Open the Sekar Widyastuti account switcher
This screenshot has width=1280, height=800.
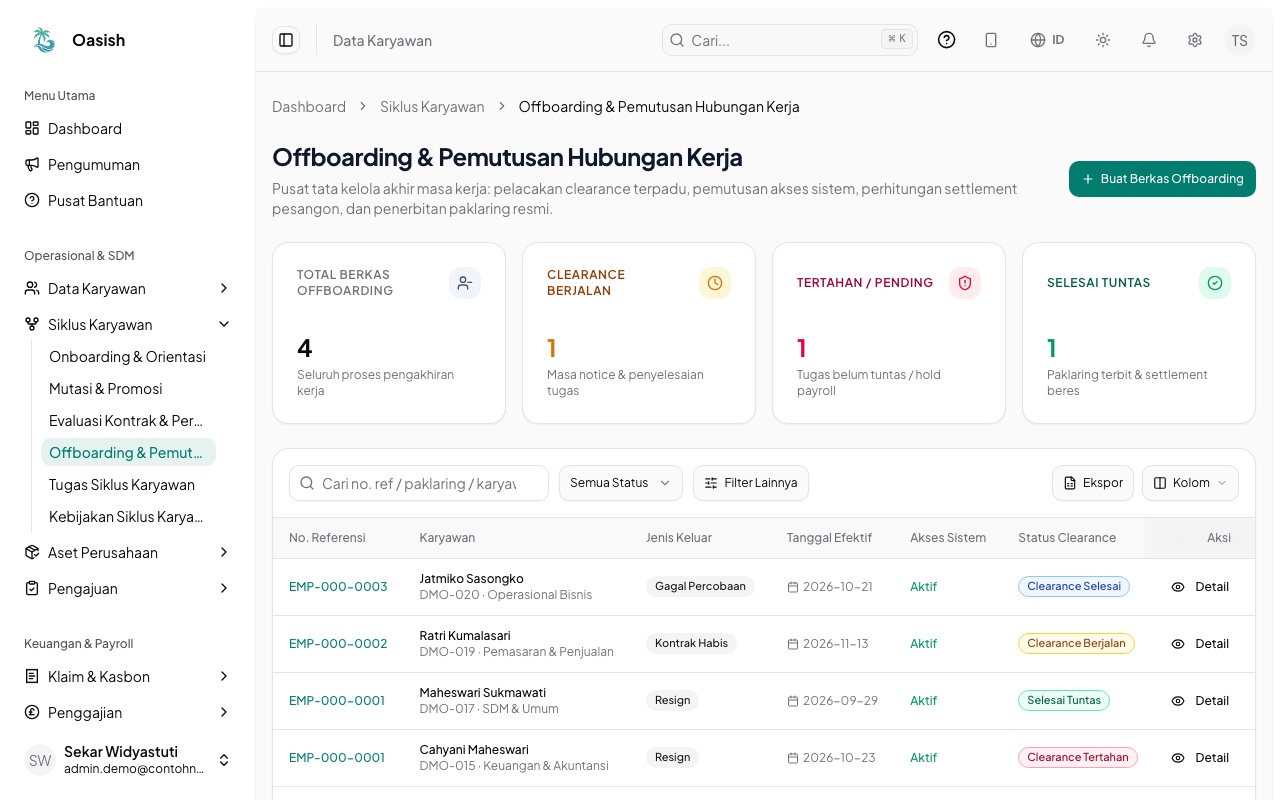[128, 760]
